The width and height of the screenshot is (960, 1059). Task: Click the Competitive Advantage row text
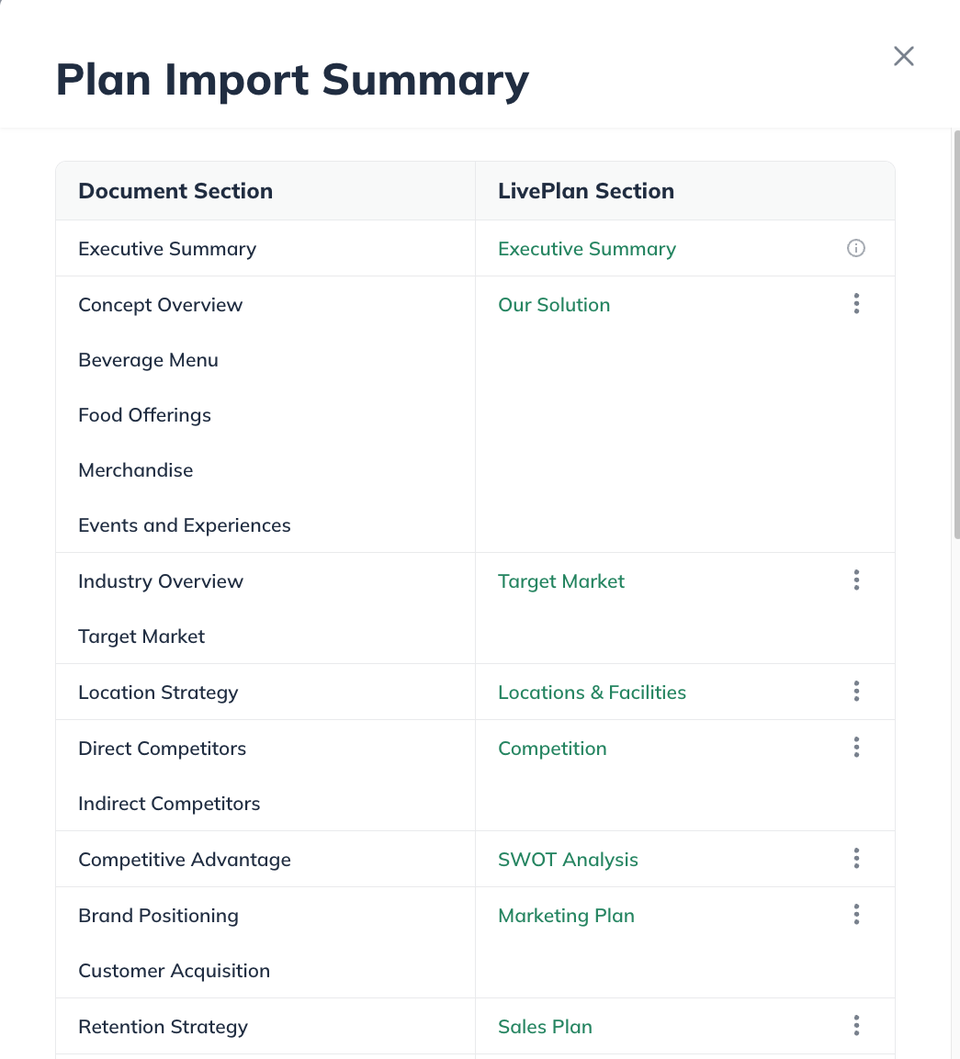tap(184, 860)
